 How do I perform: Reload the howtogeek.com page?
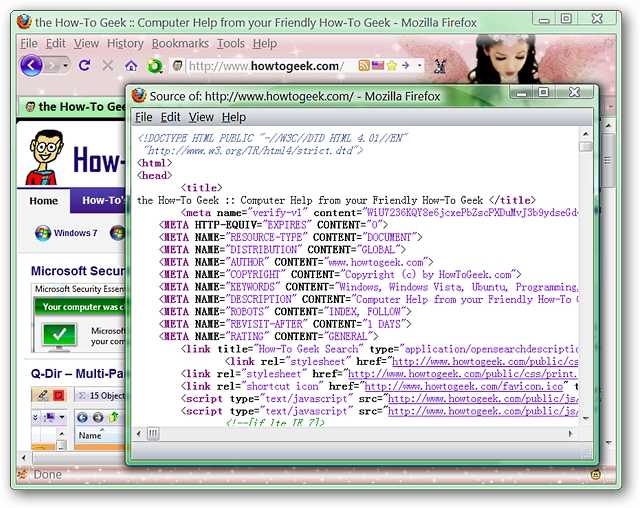85,65
